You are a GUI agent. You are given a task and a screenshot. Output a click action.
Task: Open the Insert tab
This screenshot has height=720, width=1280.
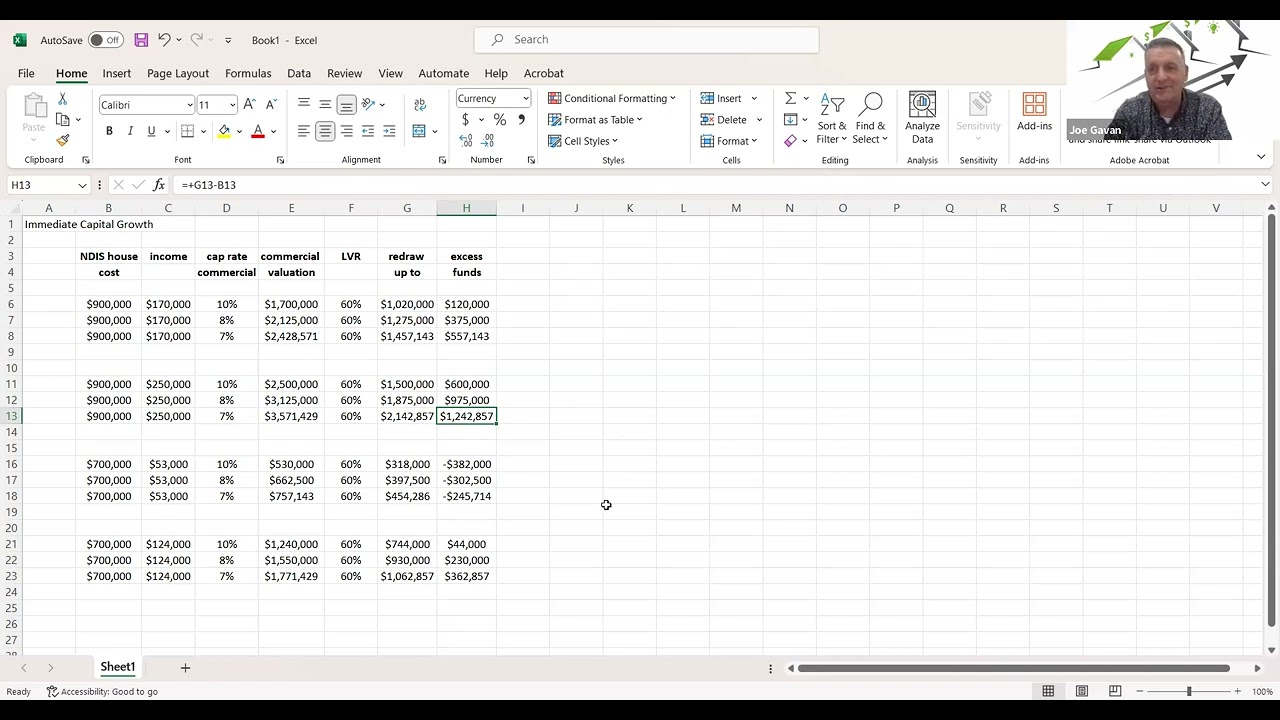116,73
